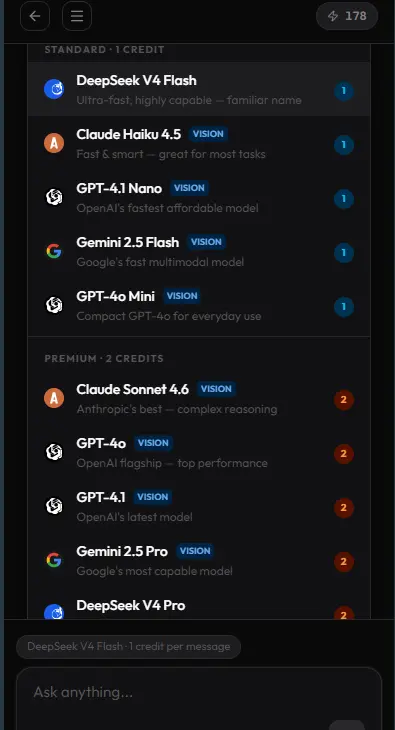Choose the GPT-4o model entry
Viewport: 395px width, 730px height.
(199, 452)
